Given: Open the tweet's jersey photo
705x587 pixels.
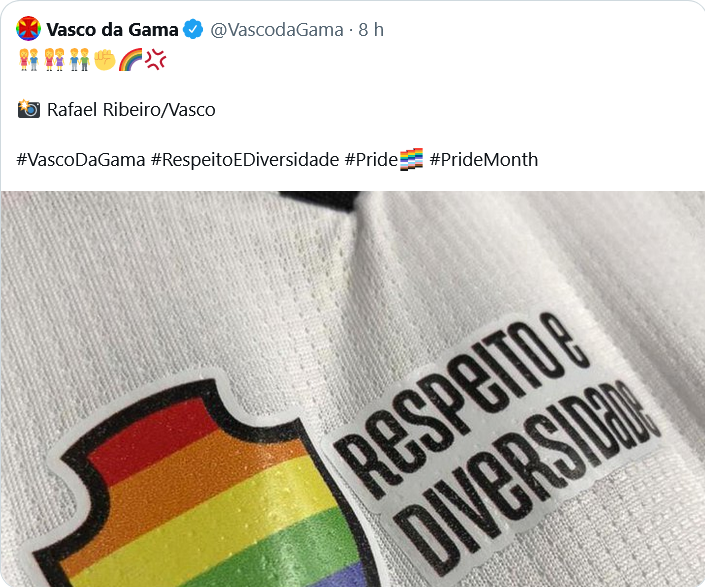Looking at the screenshot, I should [x=352, y=389].
